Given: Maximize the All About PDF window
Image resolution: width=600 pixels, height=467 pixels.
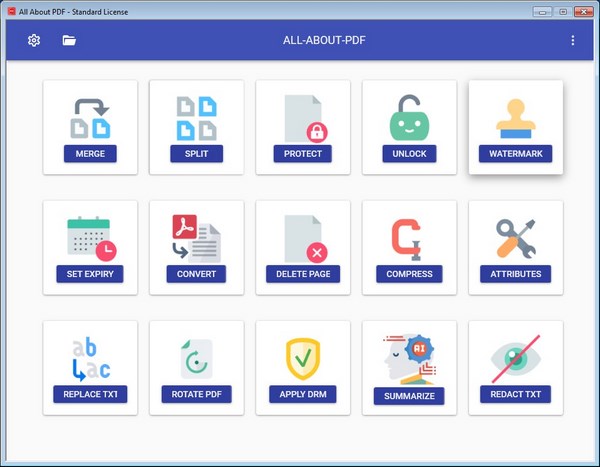Looking at the screenshot, I should pos(563,12).
